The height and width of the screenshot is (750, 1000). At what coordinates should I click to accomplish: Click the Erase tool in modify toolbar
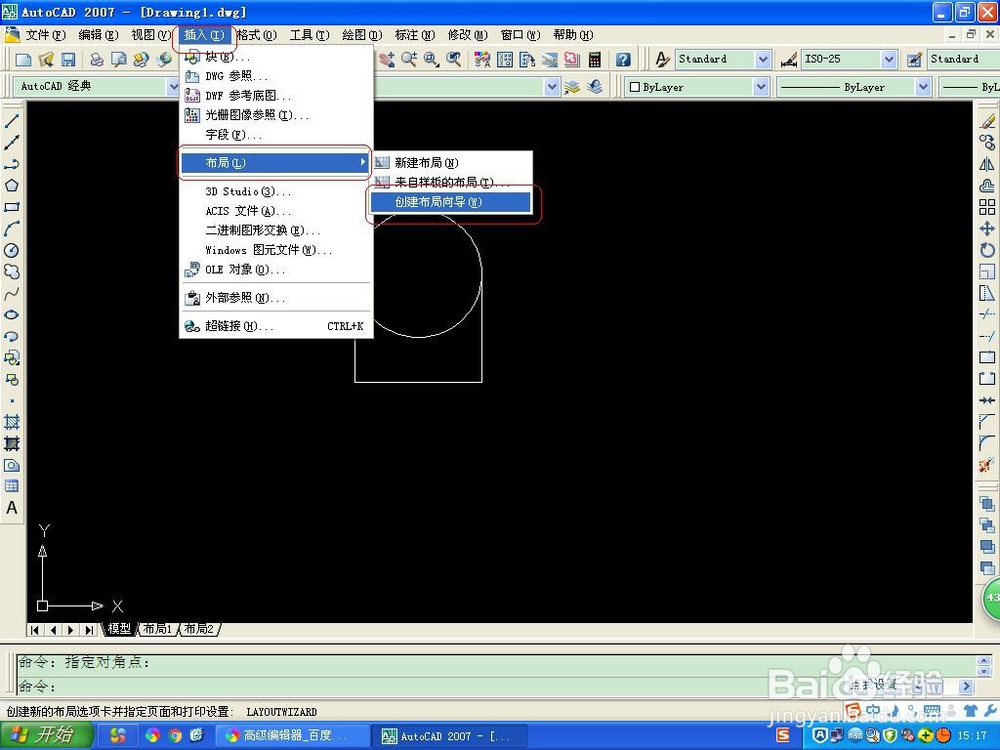987,121
